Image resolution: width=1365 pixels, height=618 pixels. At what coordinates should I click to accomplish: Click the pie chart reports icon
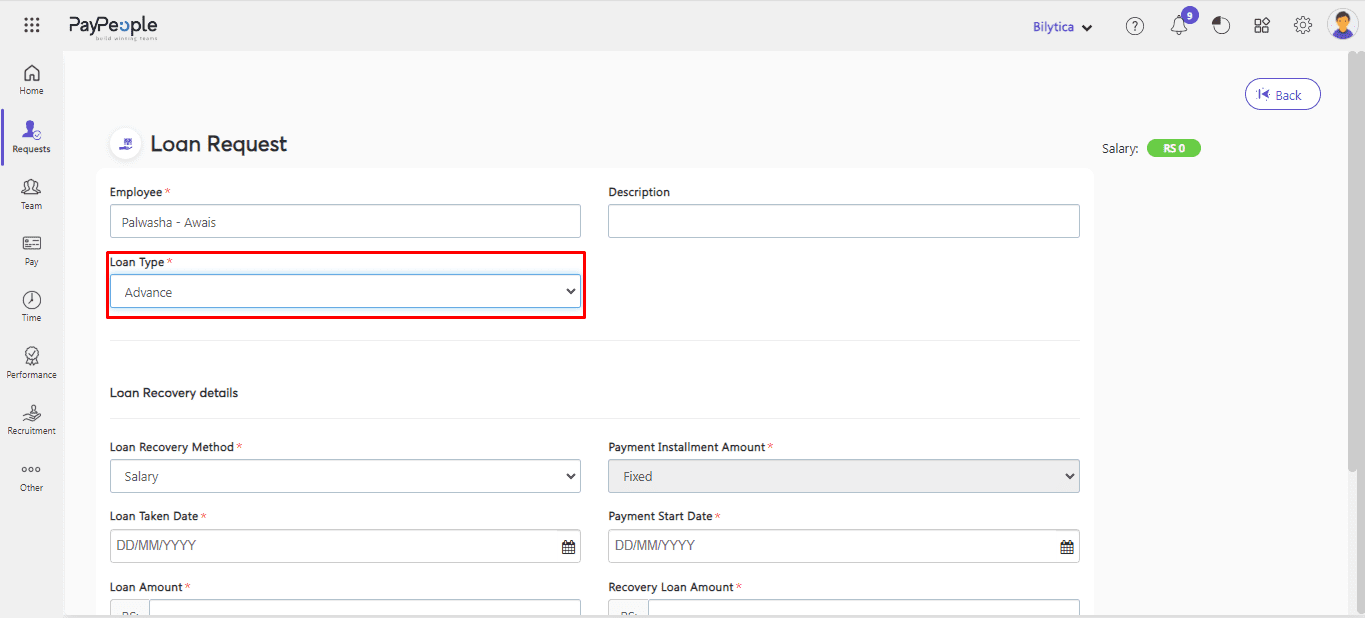point(1221,27)
